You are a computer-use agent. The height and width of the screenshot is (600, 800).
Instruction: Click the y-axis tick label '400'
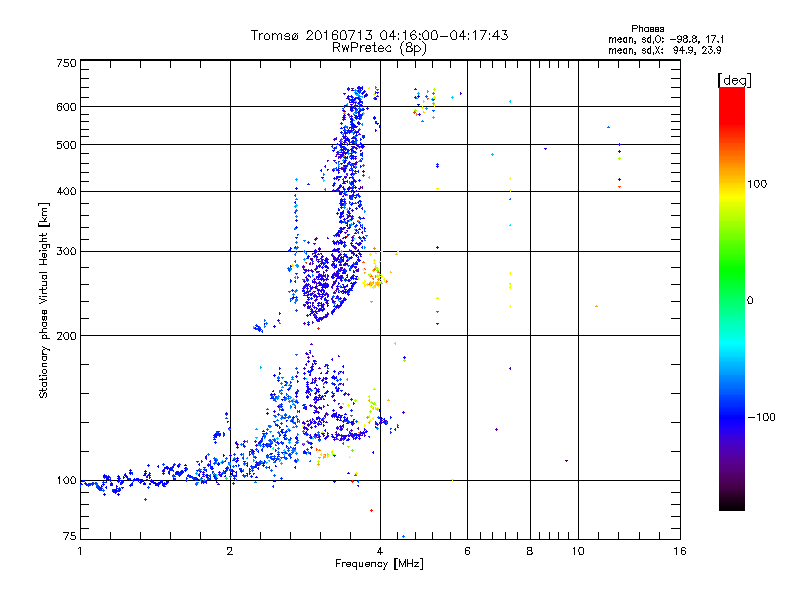[66, 191]
